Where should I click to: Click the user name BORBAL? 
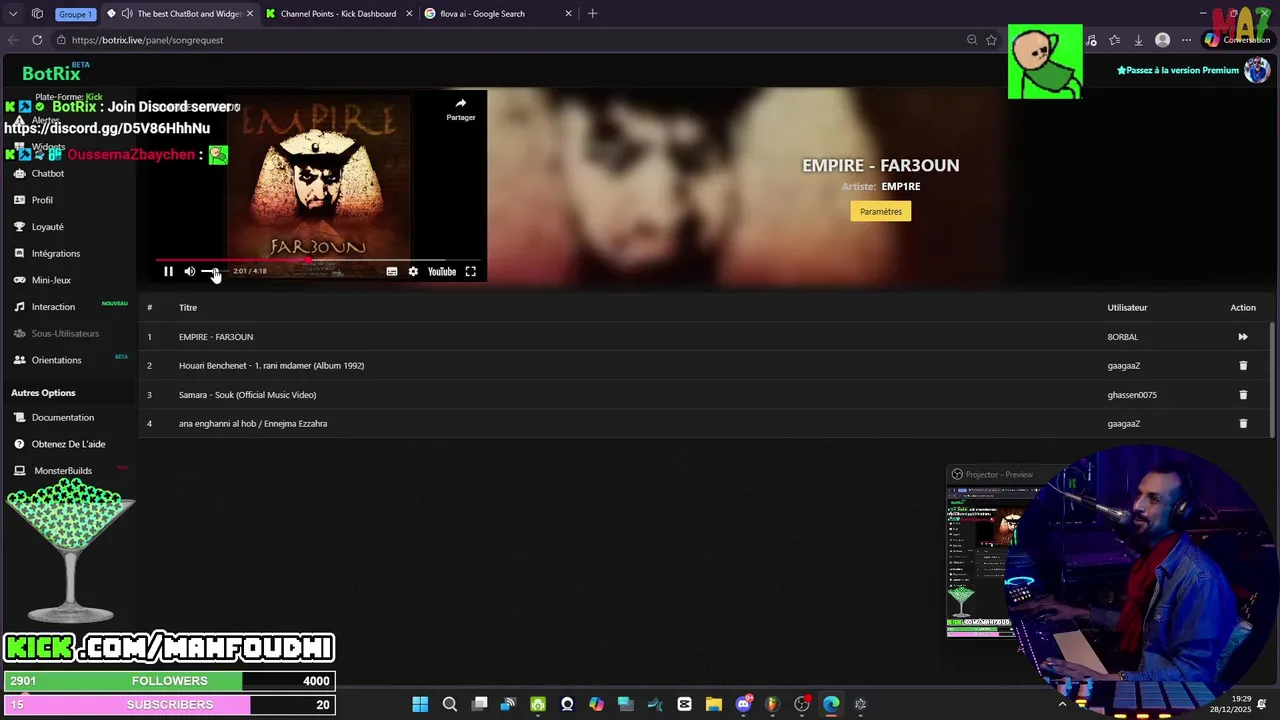coord(1123,337)
